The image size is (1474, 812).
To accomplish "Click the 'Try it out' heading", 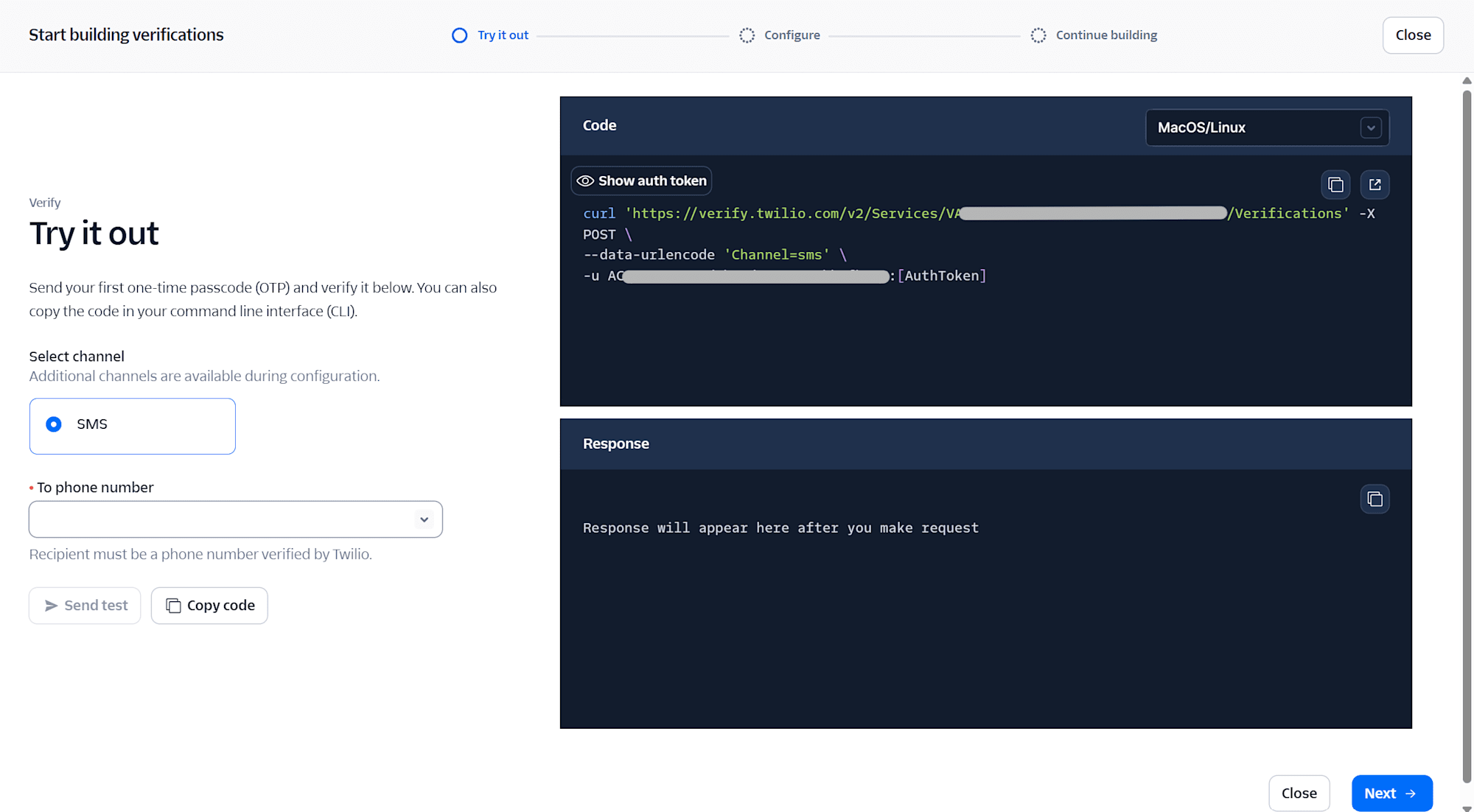I will (94, 234).
